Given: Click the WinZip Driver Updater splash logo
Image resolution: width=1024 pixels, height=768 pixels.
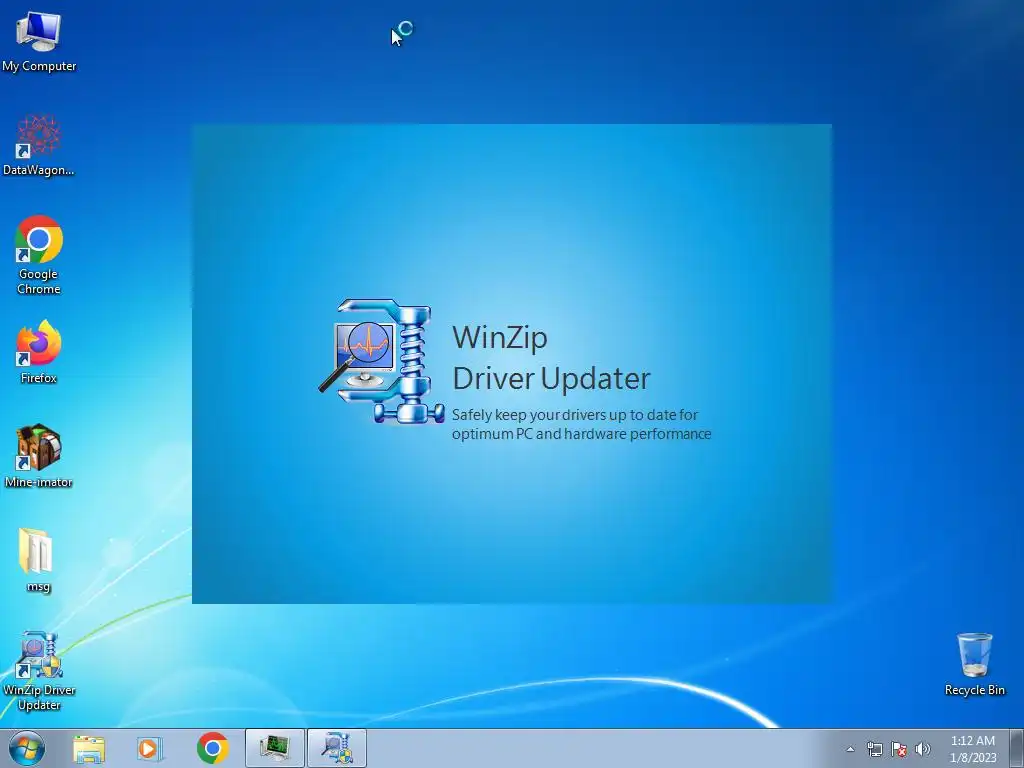Looking at the screenshot, I should (381, 361).
